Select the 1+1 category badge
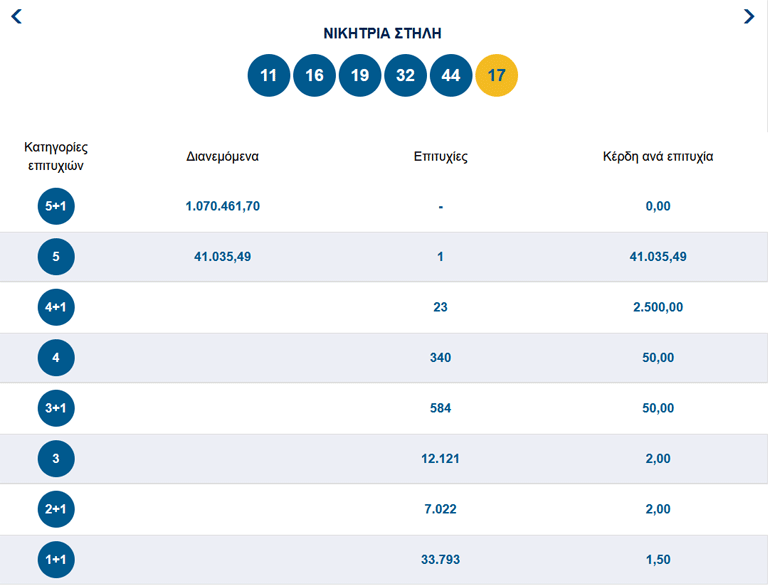Image resolution: width=770 pixels, height=586 pixels. [56, 559]
